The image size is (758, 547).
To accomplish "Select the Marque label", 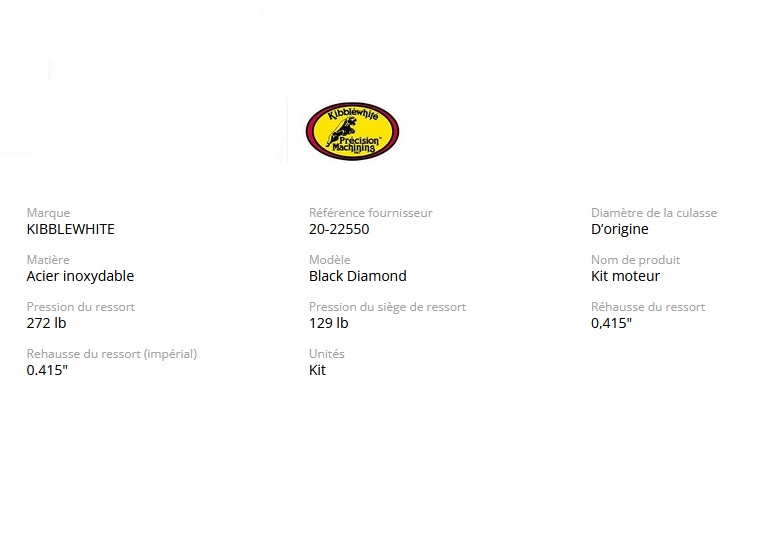I will pyautogui.click(x=48, y=213).
